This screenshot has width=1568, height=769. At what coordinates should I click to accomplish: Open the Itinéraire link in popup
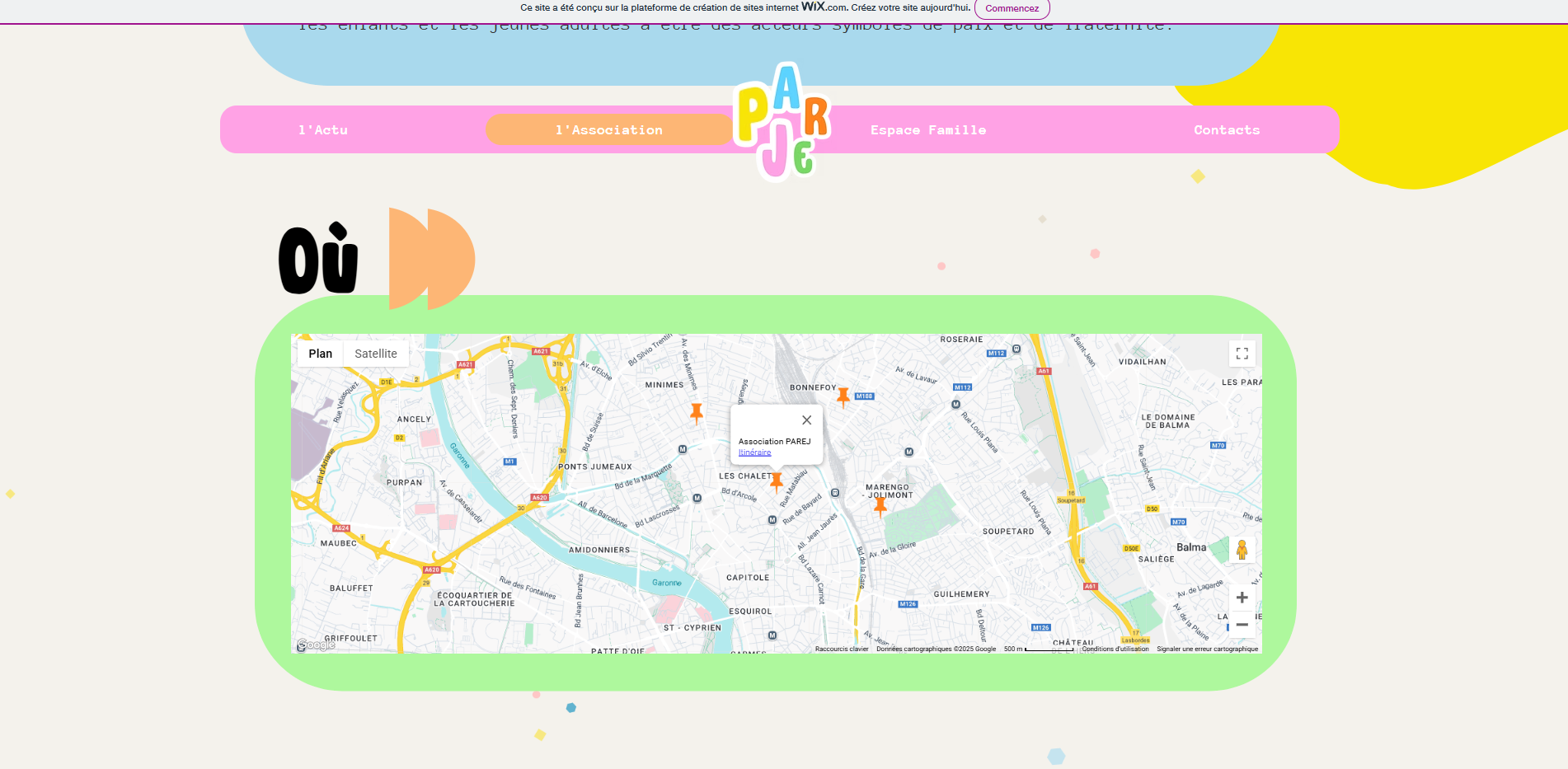[755, 452]
